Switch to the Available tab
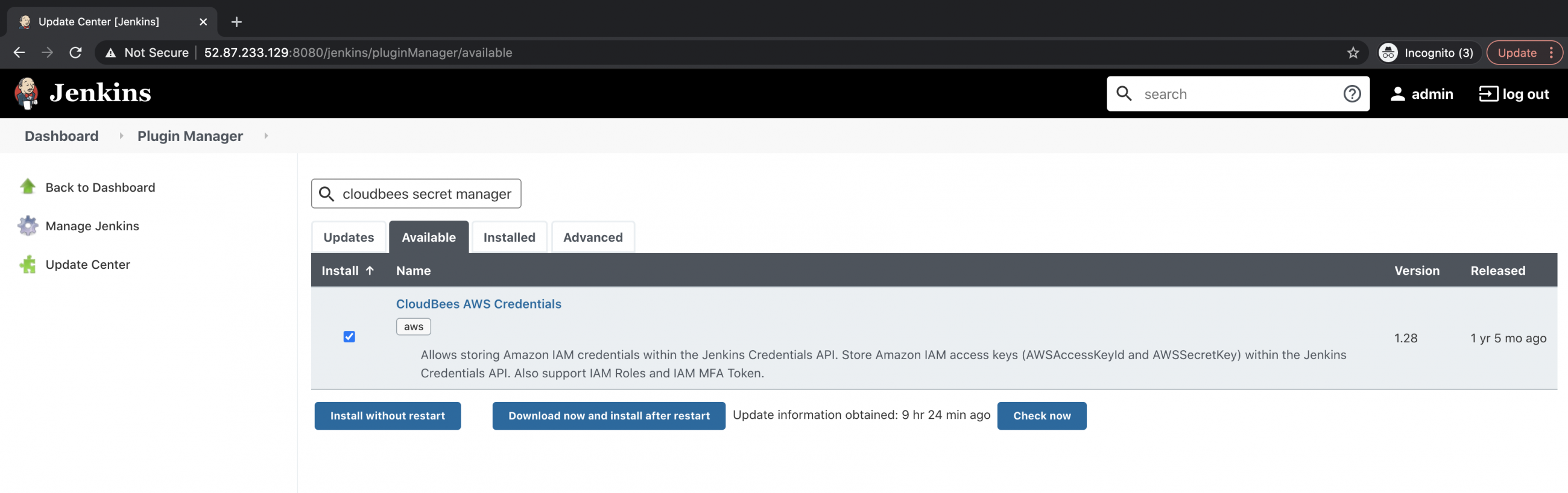1568x493 pixels. [x=429, y=237]
